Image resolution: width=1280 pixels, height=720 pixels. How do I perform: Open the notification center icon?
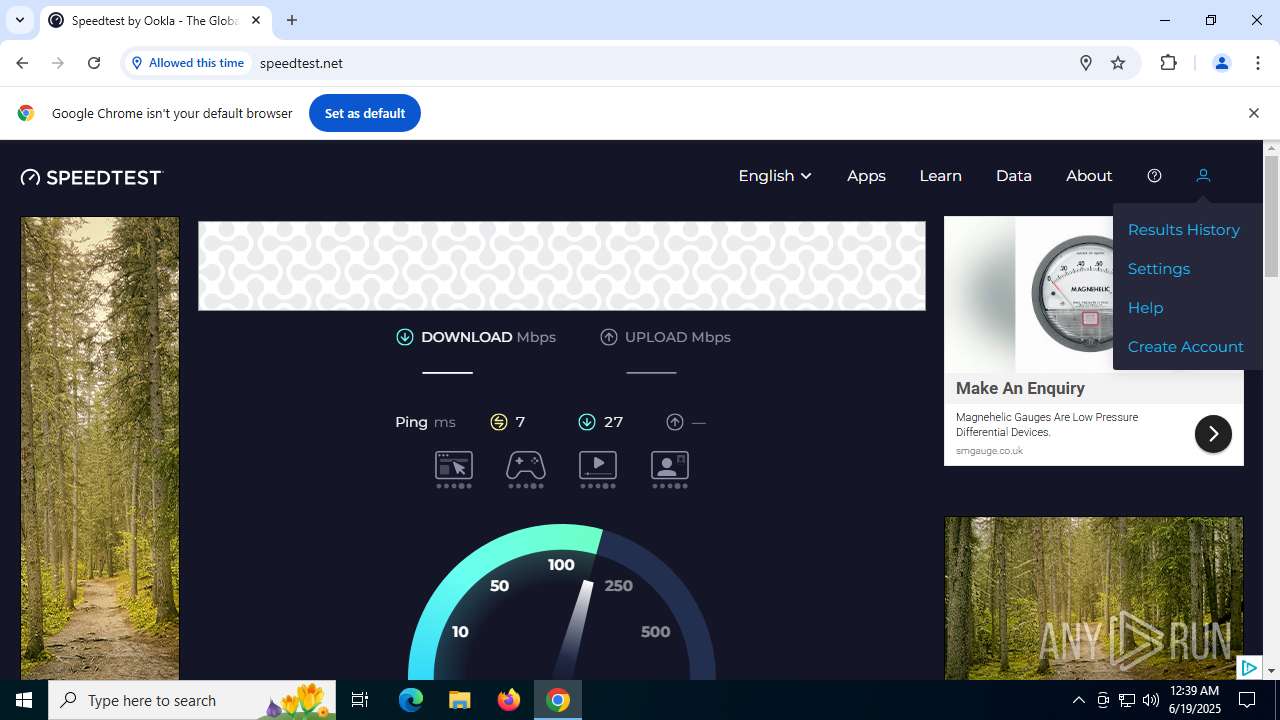tap(1247, 700)
